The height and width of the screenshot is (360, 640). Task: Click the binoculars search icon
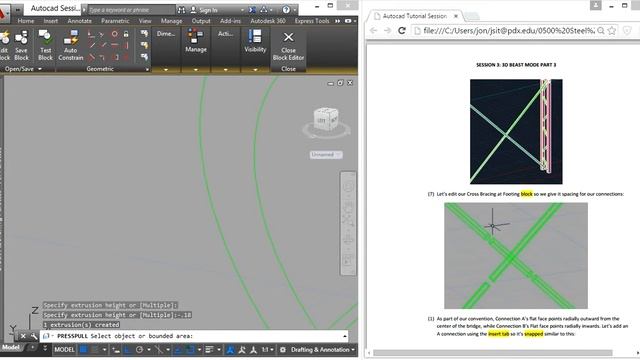click(182, 9)
